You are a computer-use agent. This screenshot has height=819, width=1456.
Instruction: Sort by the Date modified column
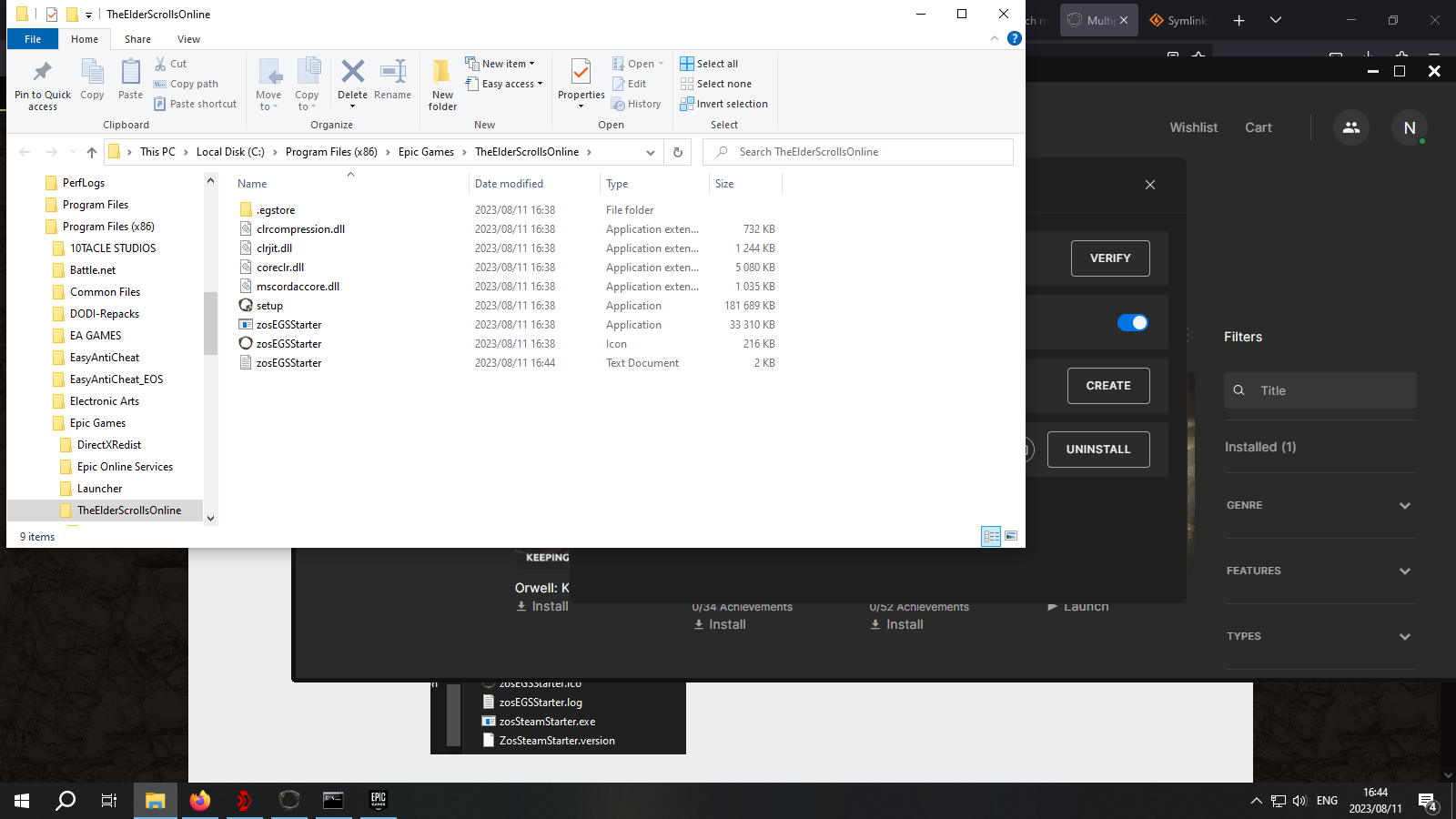click(534, 184)
